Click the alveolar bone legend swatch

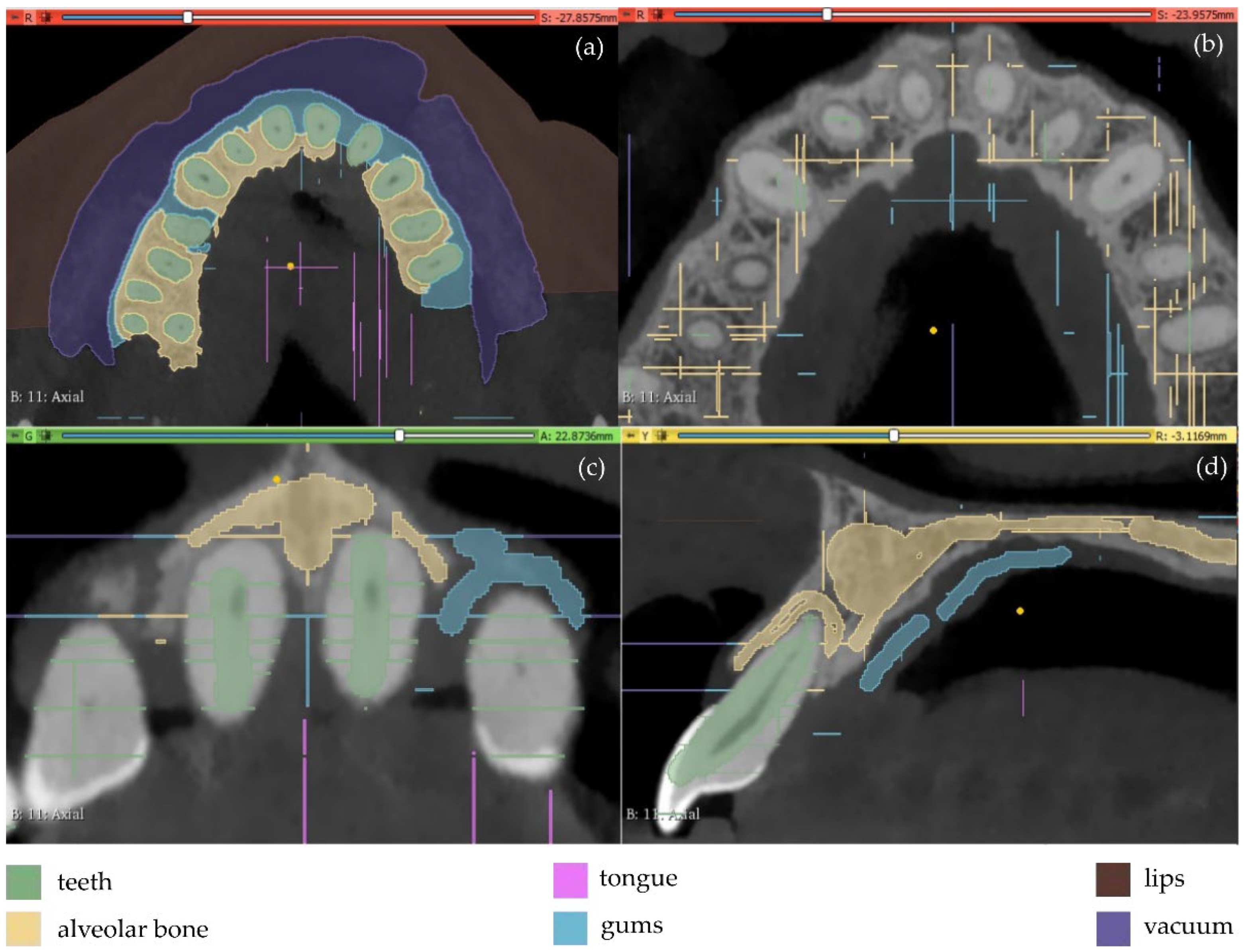[x=23, y=929]
